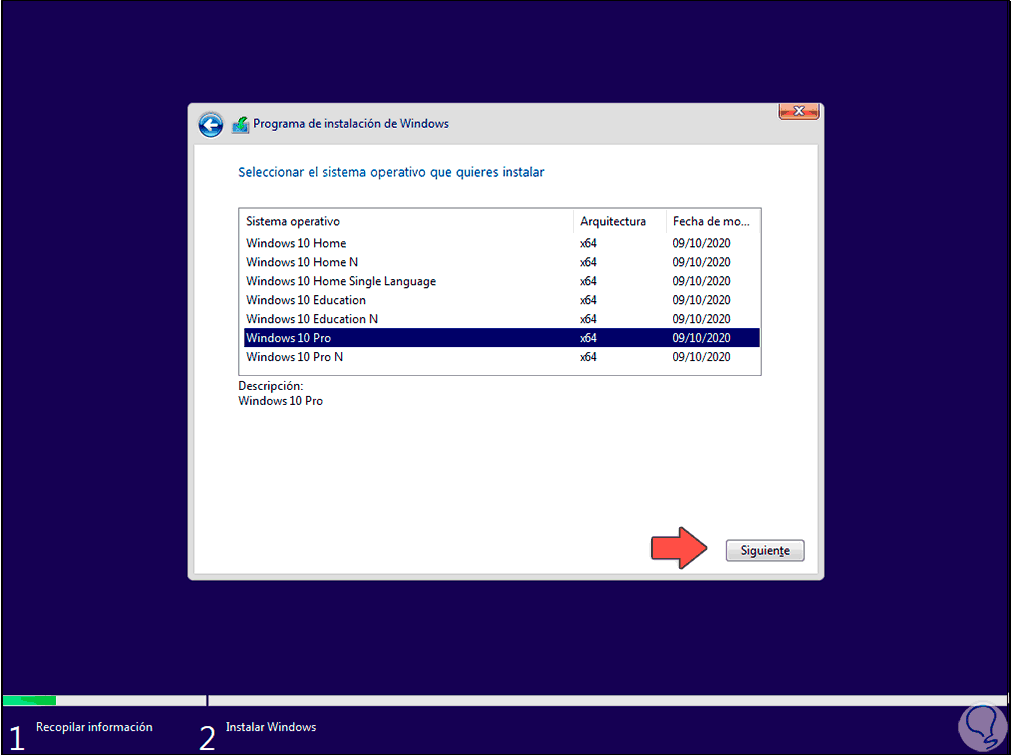Select Windows 10 Education edition
The height and width of the screenshot is (755, 1012).
click(305, 300)
